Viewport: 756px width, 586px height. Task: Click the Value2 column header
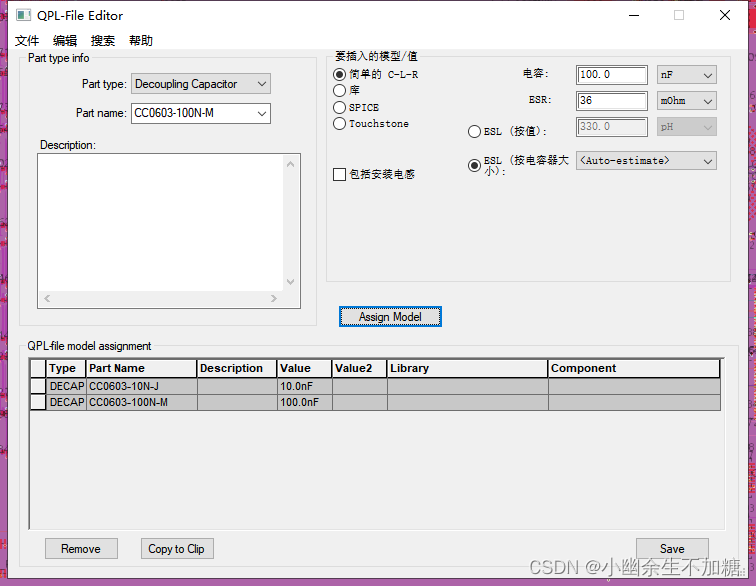[x=359, y=368]
